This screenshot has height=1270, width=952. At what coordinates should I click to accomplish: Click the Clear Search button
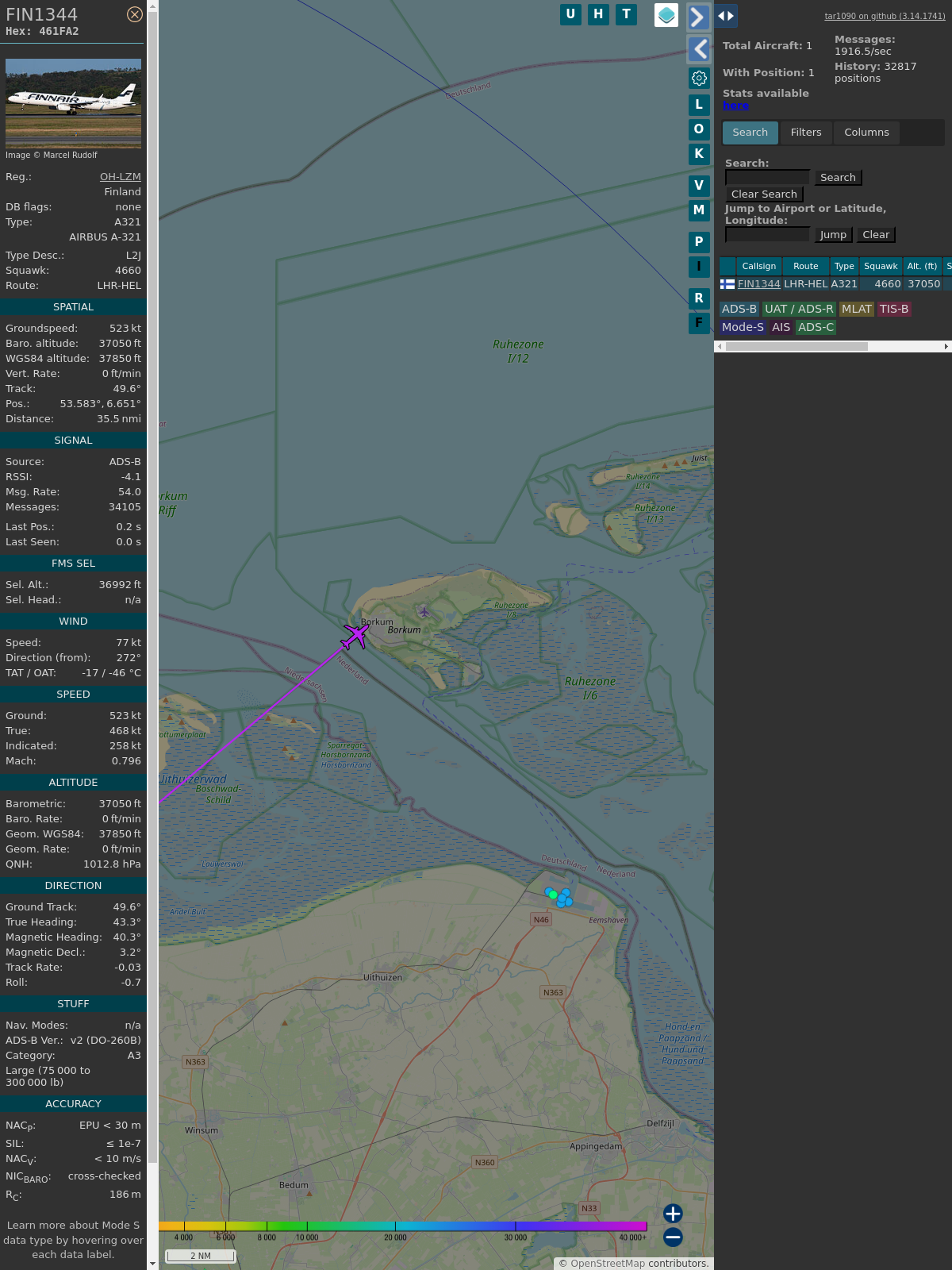click(x=764, y=194)
